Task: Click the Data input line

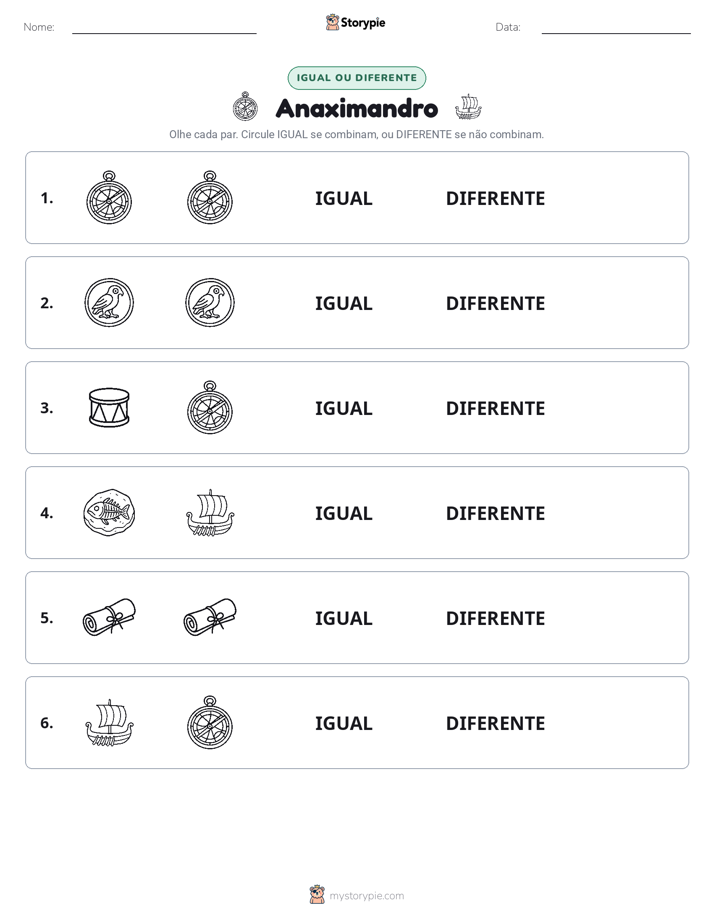Action: [x=616, y=28]
